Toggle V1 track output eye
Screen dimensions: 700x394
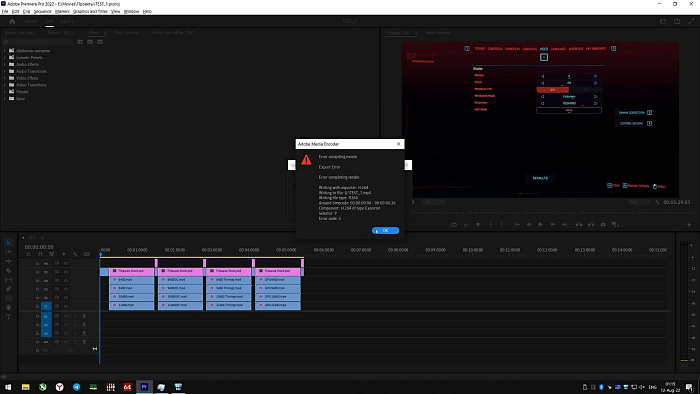click(x=66, y=306)
